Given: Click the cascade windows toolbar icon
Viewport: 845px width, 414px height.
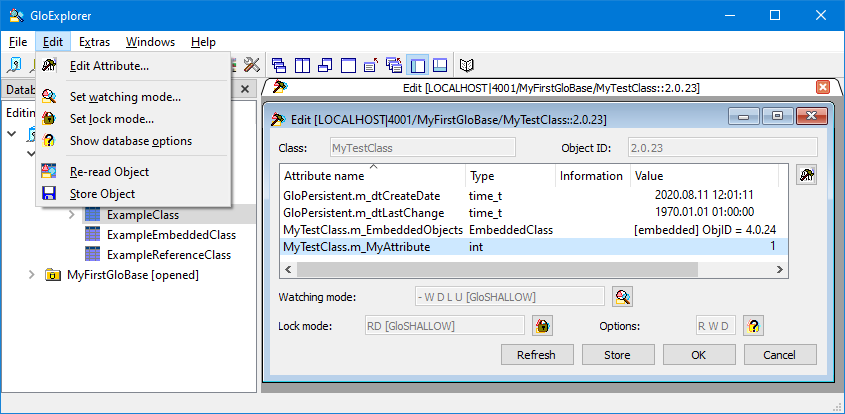Looking at the screenshot, I should pyautogui.click(x=279, y=66).
